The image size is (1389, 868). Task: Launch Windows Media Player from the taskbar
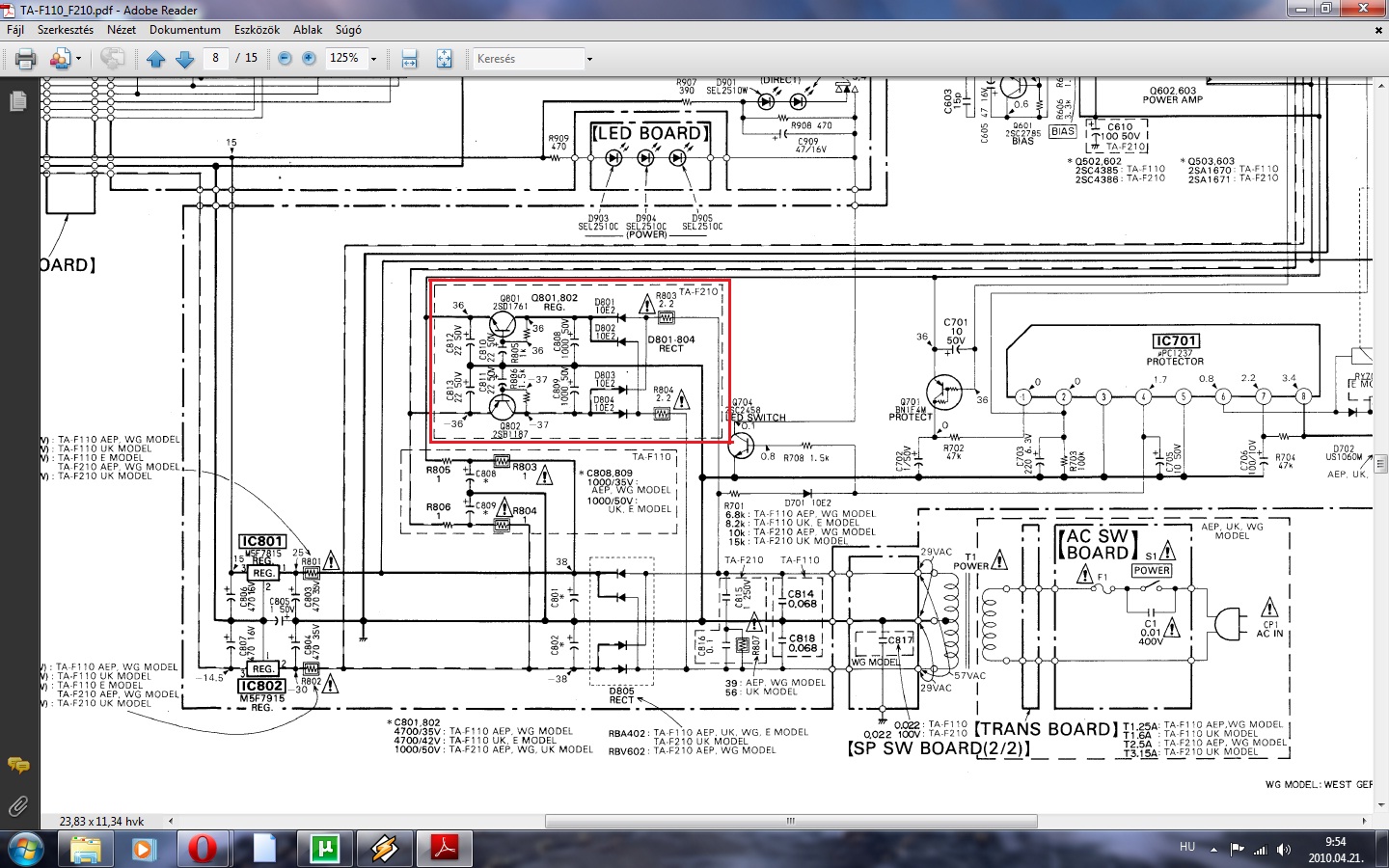(144, 849)
